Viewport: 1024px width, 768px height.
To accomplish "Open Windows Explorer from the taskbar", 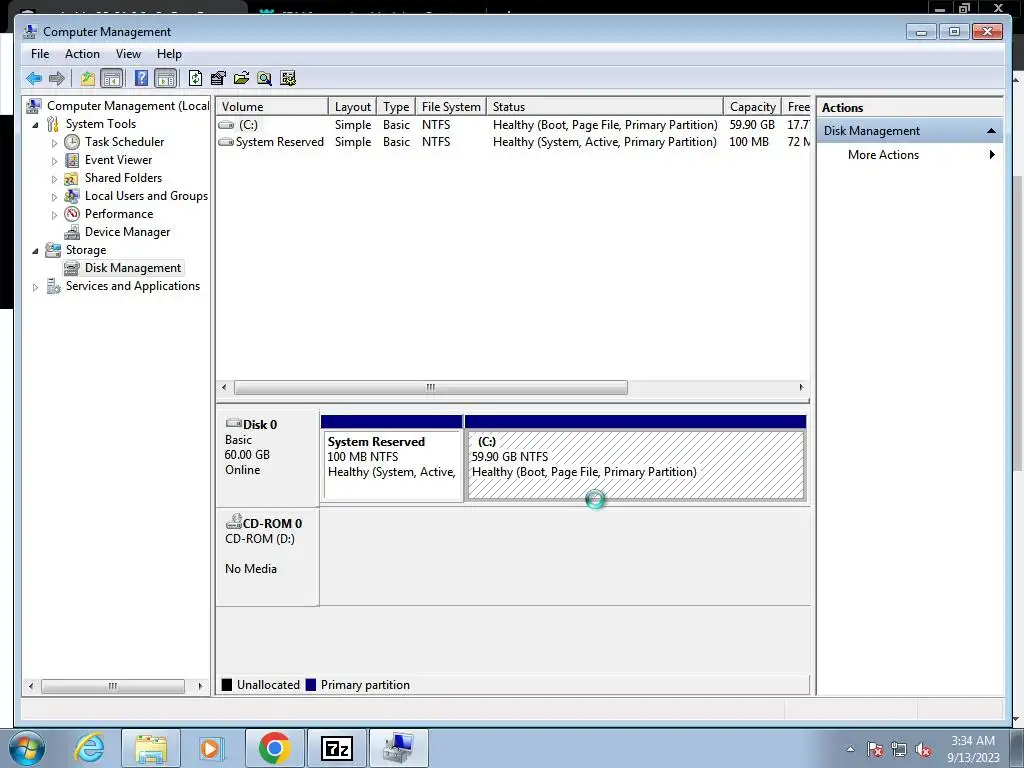I will pyautogui.click(x=151, y=748).
